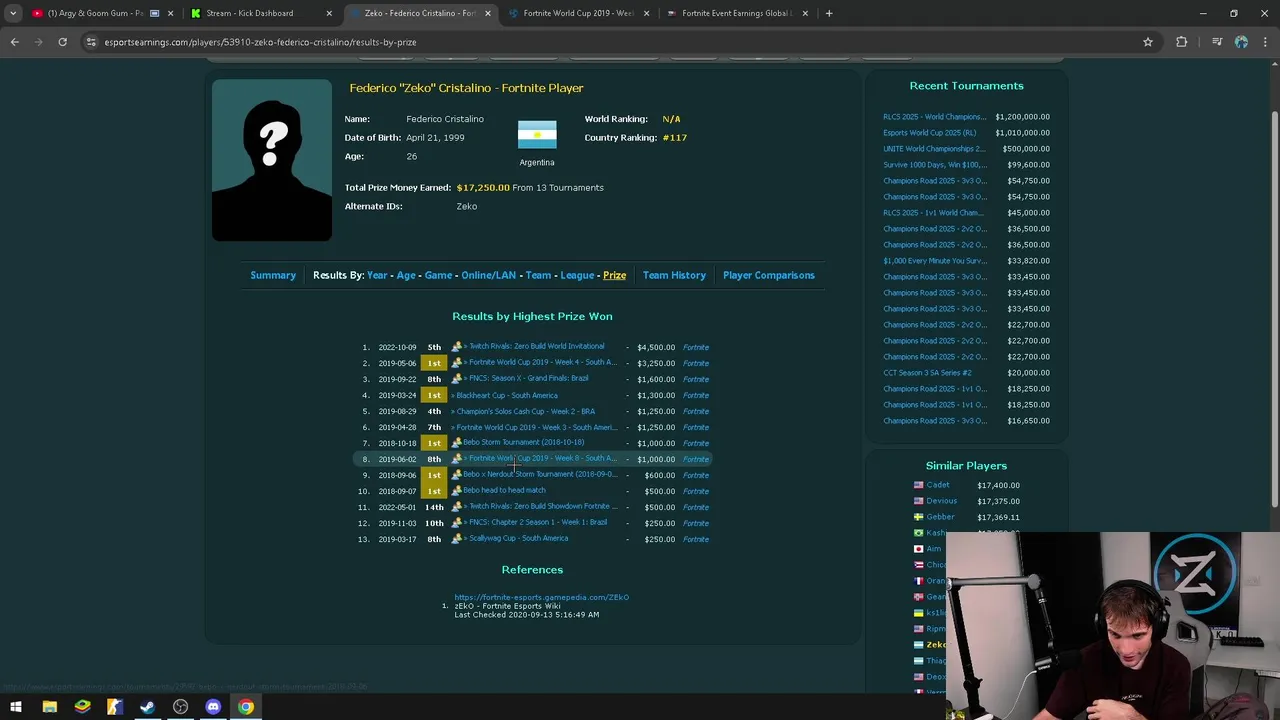Image resolution: width=1280 pixels, height=720 pixels.
Task: Open the Player Comparisons section
Action: [x=769, y=275]
